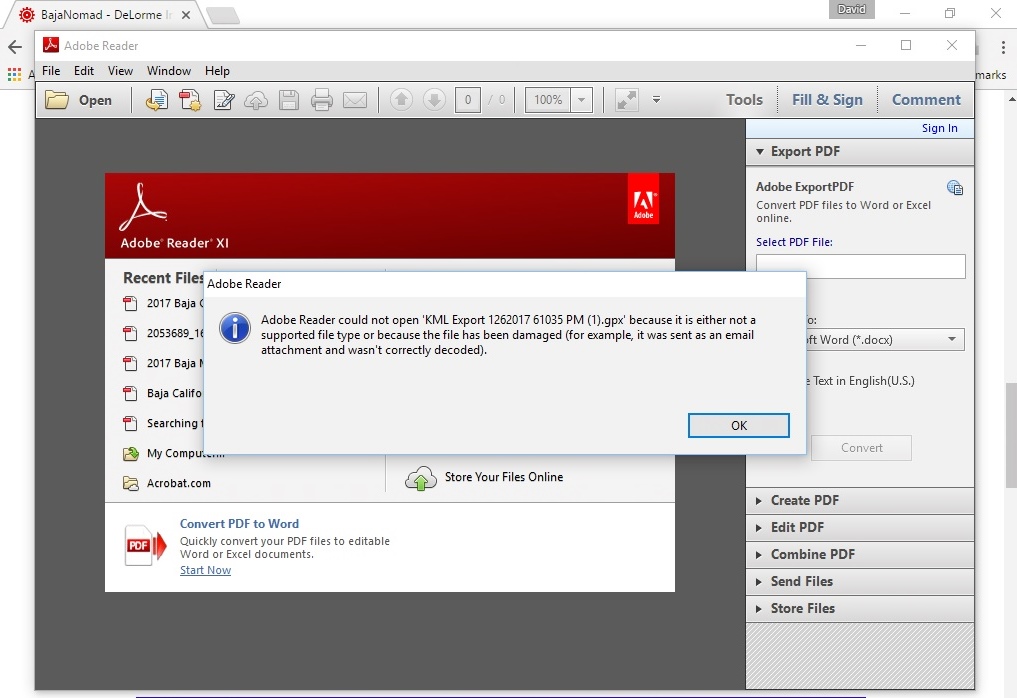1017x698 pixels.
Task: Expand the Create PDF panel section
Action: [x=804, y=500]
